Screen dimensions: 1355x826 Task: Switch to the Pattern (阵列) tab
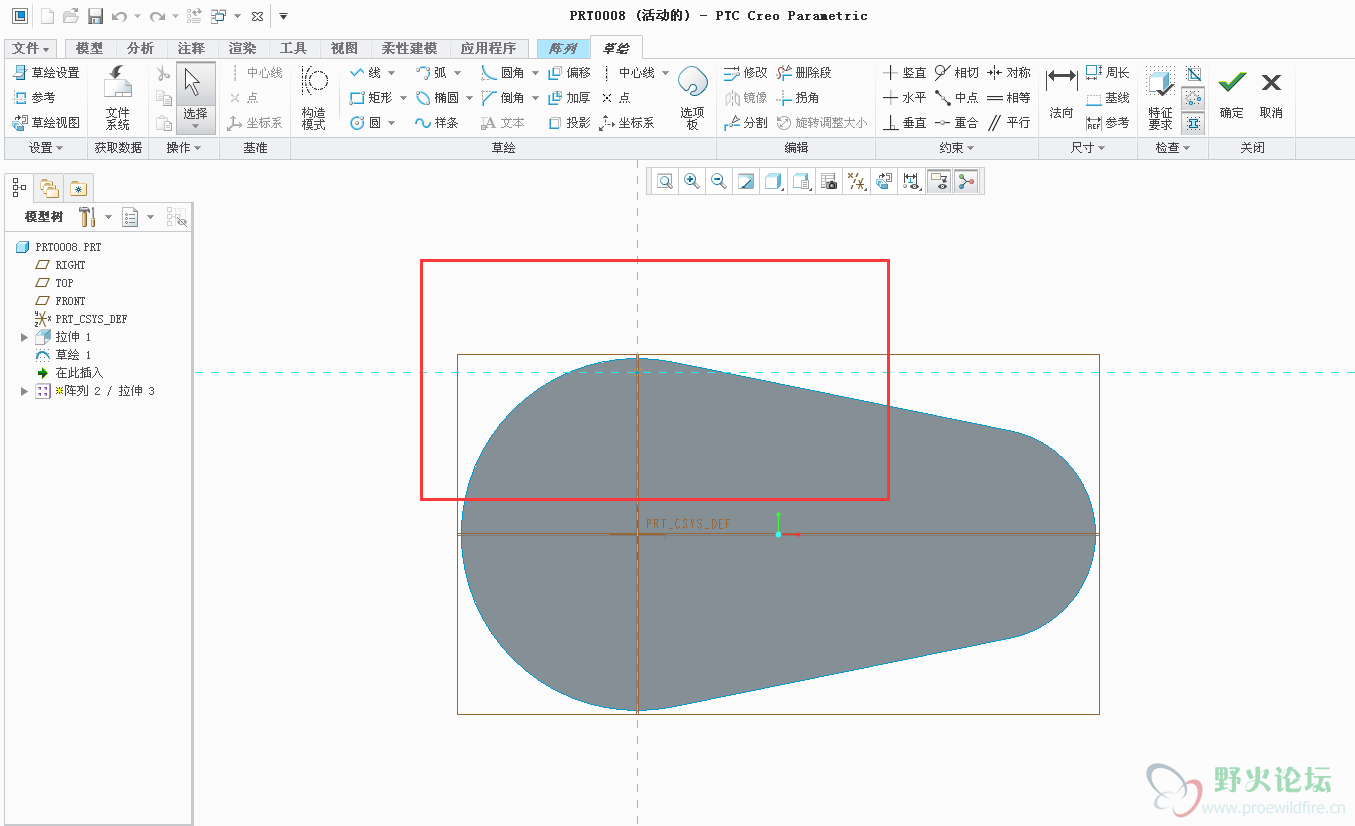[x=563, y=48]
